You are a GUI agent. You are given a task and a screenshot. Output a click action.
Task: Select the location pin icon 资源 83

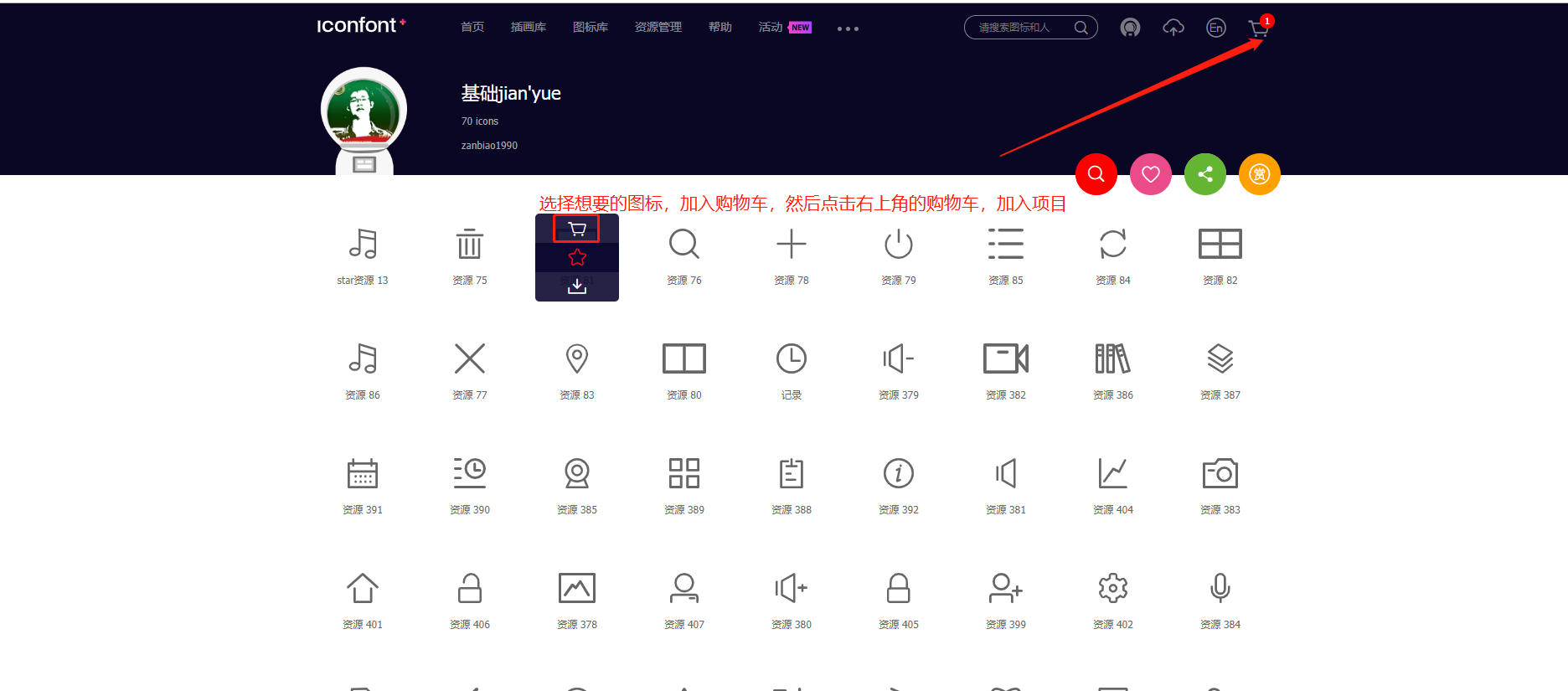tap(577, 358)
